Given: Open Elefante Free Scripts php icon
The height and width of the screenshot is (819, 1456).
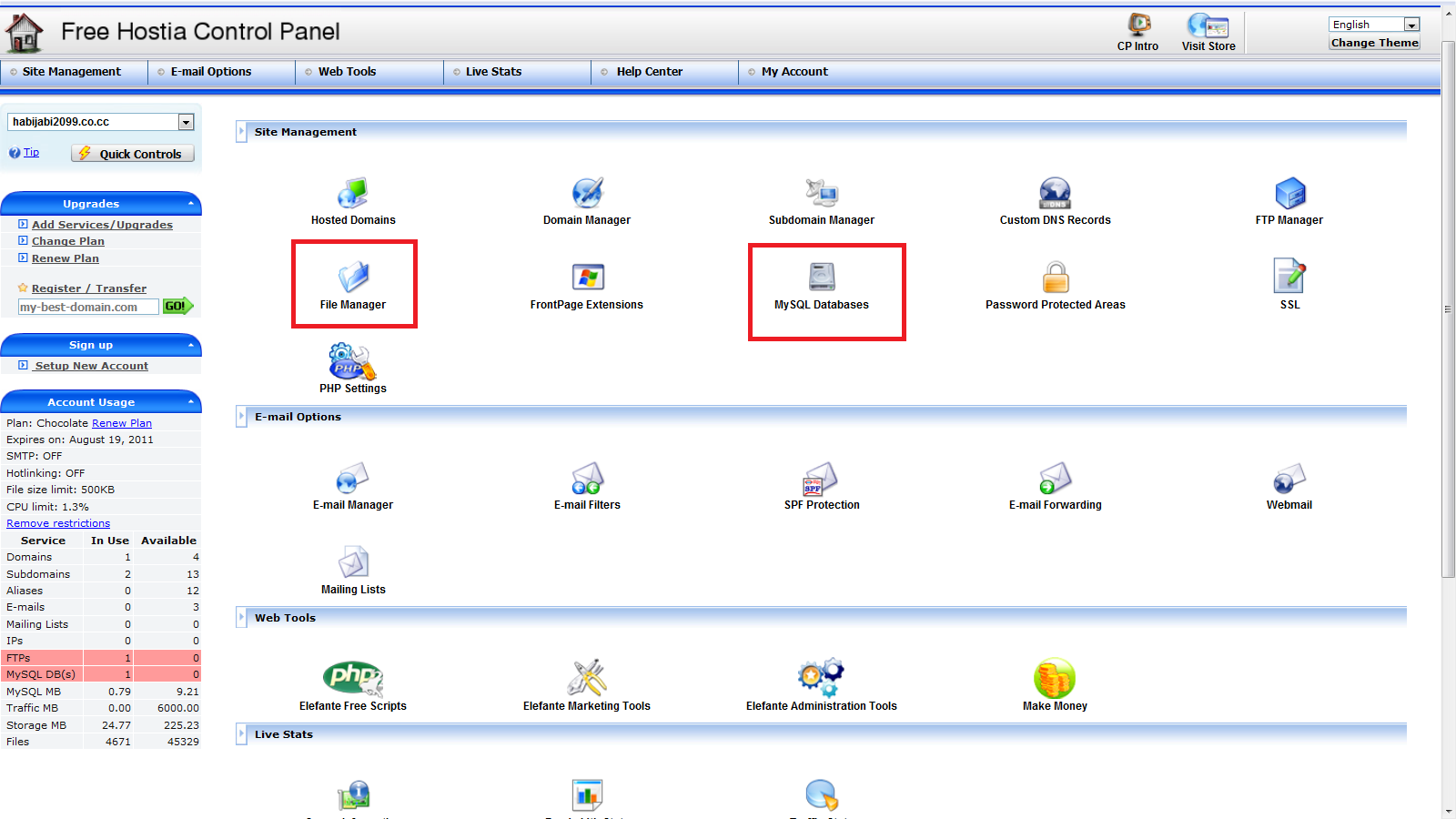Looking at the screenshot, I should click(x=353, y=679).
